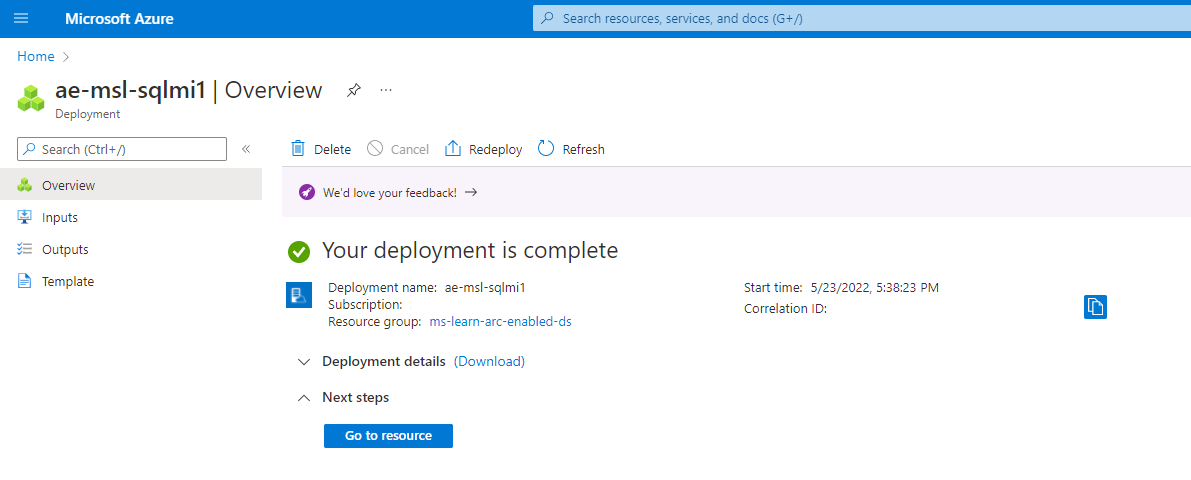Click the purple rocket feedback icon
The image size is (1191, 480).
pos(306,192)
